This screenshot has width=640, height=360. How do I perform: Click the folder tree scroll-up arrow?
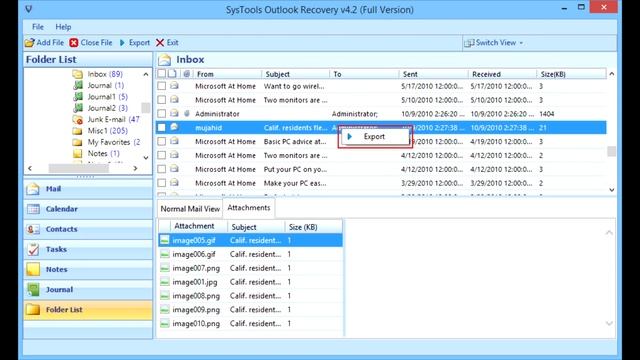pyautogui.click(x=146, y=74)
